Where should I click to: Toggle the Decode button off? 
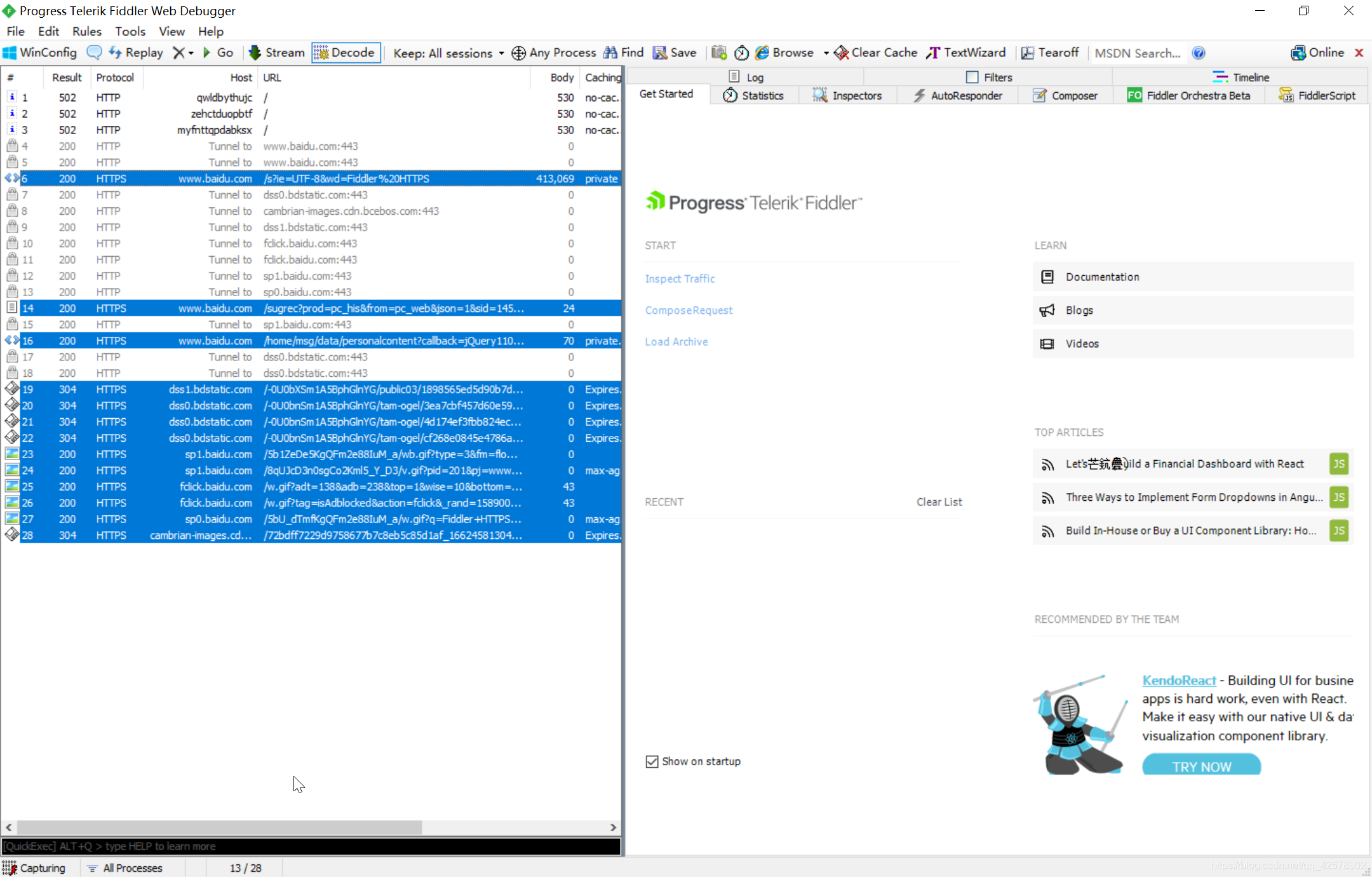click(346, 53)
